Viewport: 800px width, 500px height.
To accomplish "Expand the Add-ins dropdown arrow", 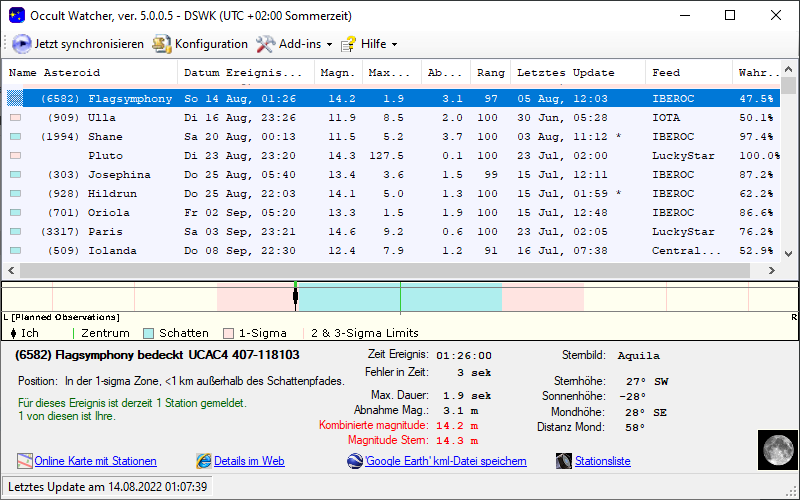I will point(329,45).
